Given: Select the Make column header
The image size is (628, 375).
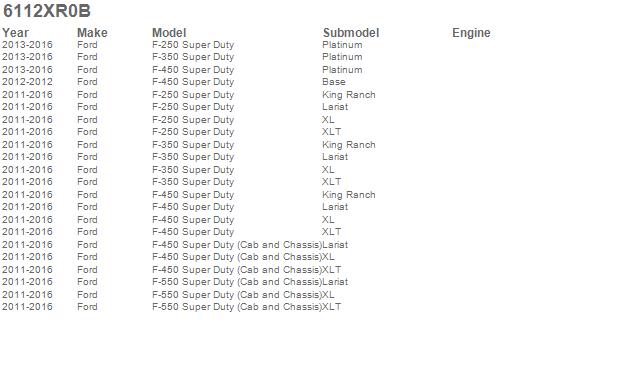Looking at the screenshot, I should [92, 33].
